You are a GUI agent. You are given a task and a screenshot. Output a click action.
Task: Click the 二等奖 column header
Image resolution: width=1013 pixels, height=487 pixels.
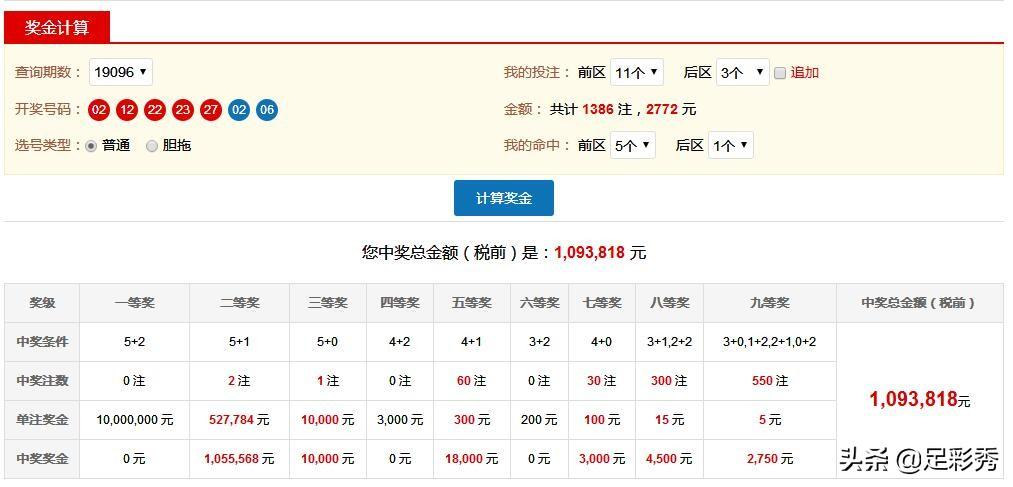239,303
